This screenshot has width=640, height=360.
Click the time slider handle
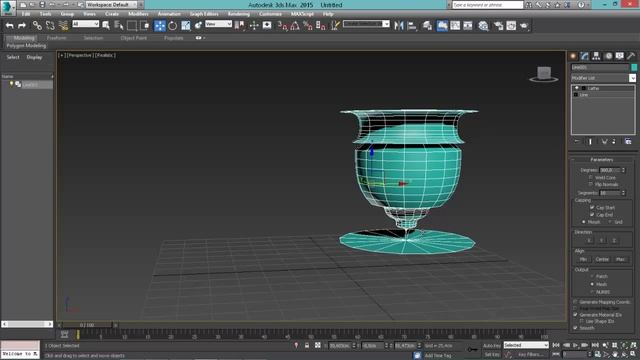tap(87, 325)
